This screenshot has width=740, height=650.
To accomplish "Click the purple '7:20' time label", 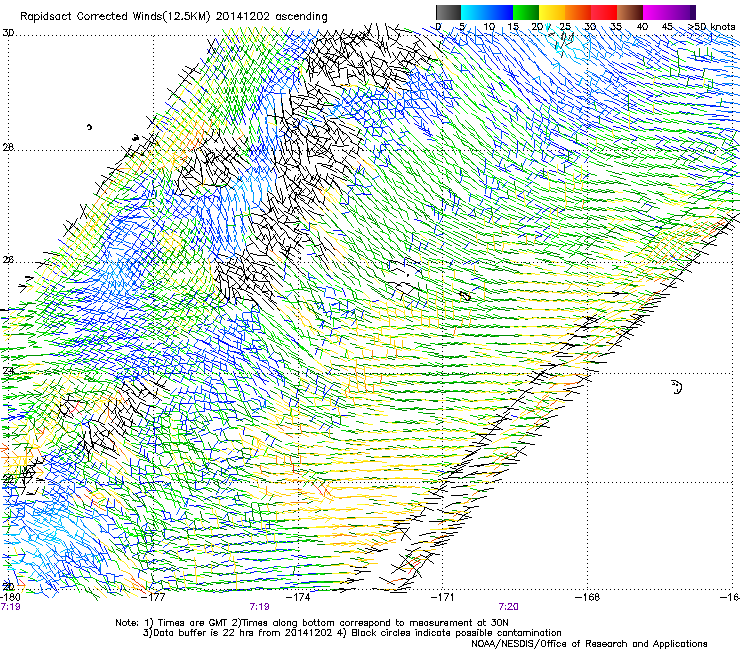I will pyautogui.click(x=508, y=607).
